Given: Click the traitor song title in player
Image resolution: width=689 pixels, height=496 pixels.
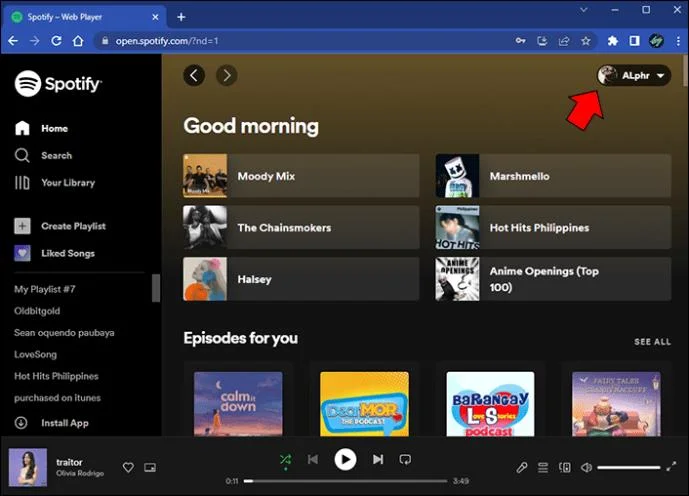Looking at the screenshot, I should coord(69,462).
